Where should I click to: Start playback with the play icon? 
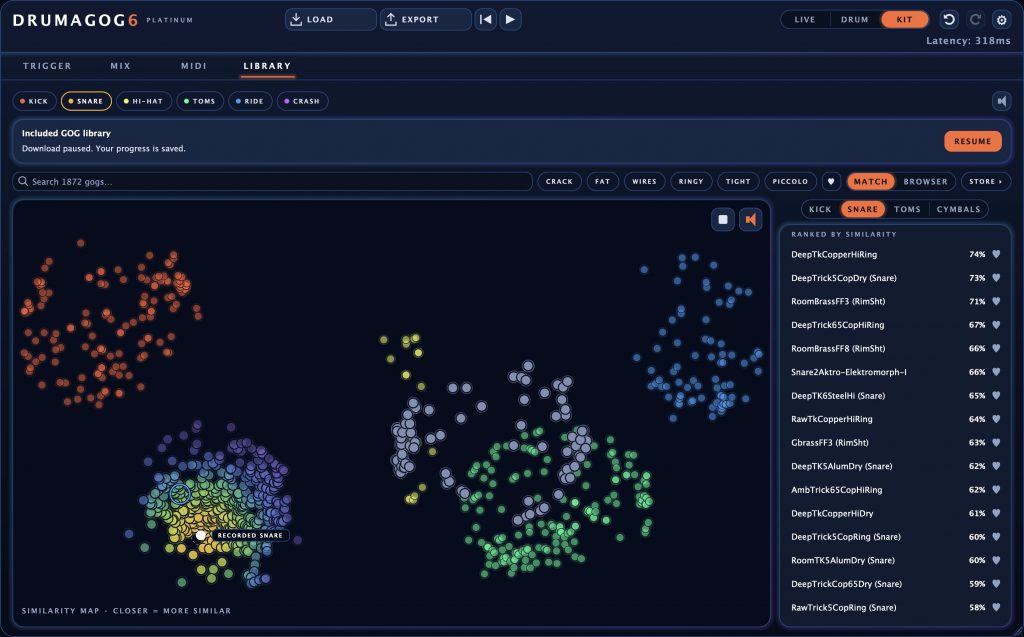510,20
